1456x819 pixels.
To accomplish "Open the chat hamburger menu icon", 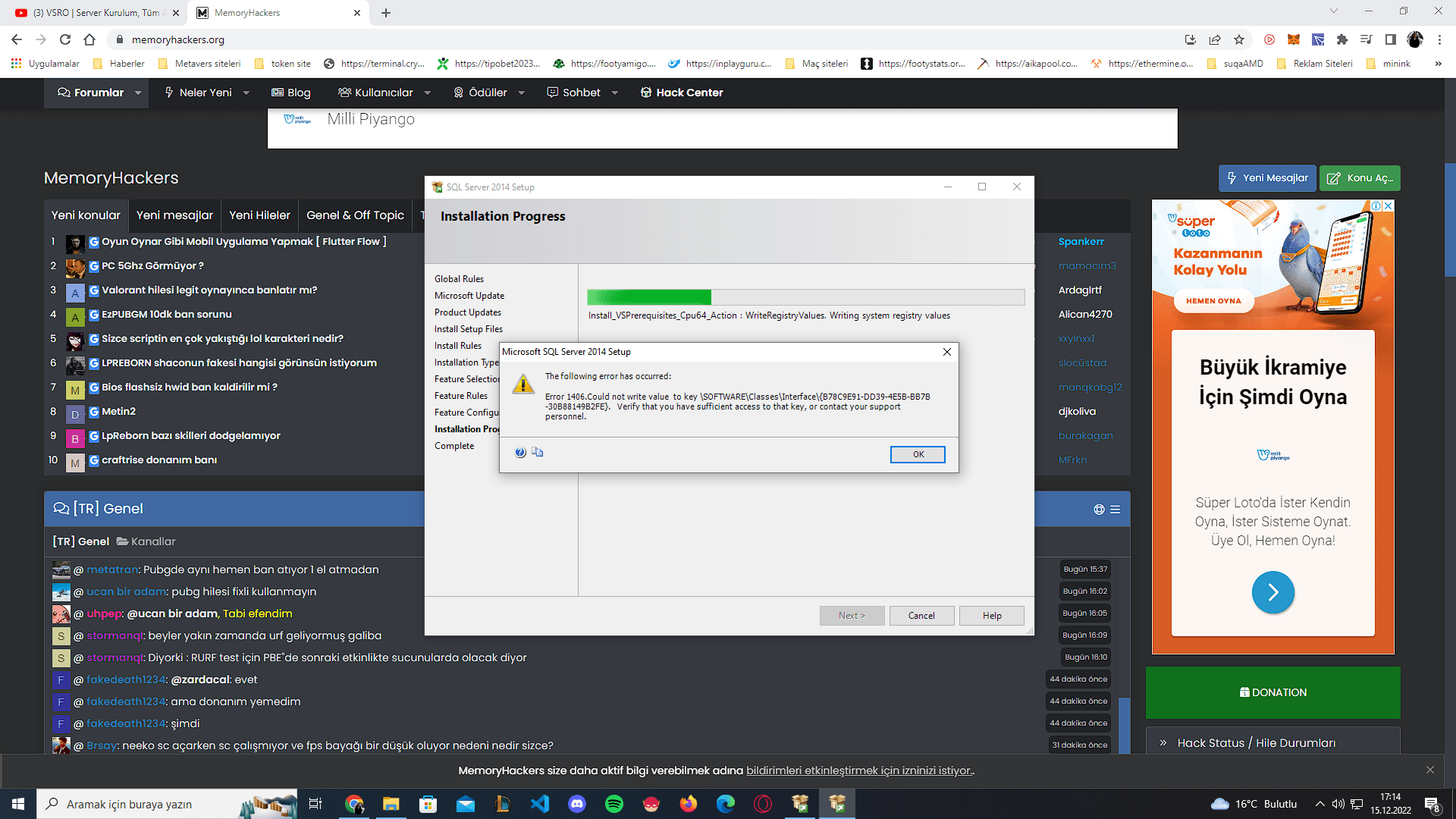I will click(1116, 510).
